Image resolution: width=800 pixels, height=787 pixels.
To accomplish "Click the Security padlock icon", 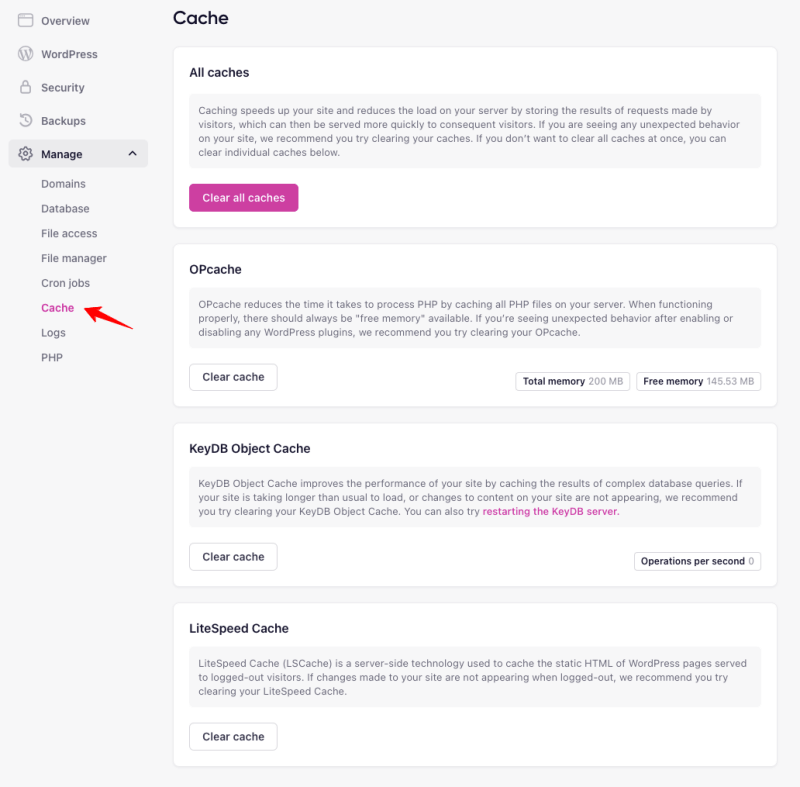I will pos(25,87).
